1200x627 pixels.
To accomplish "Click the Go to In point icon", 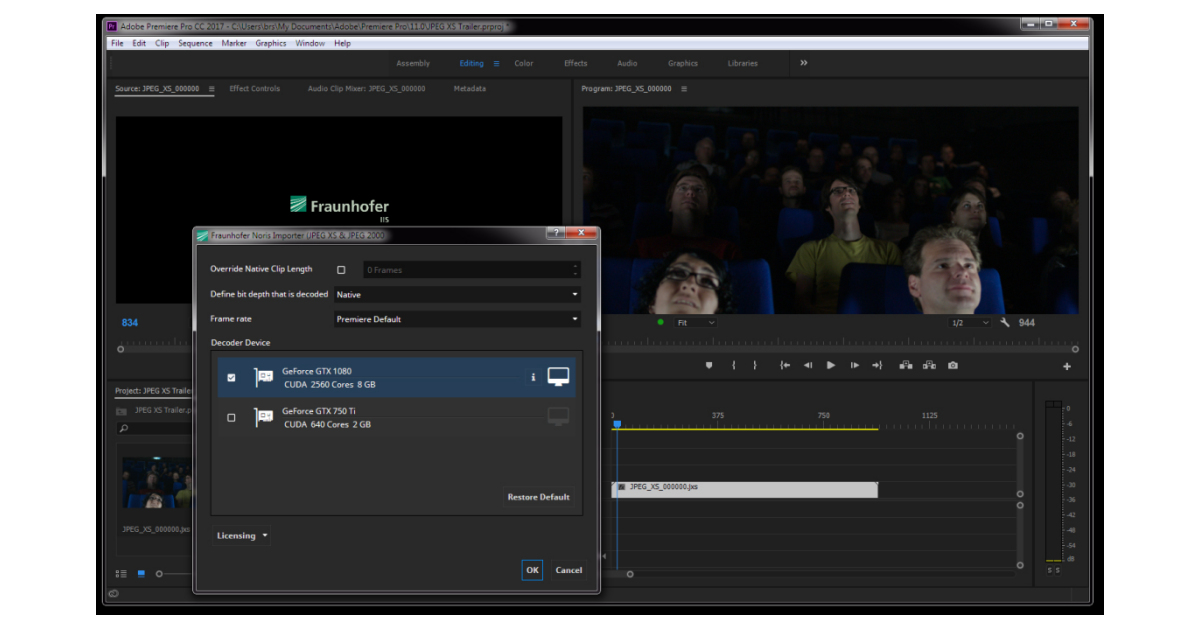I will point(784,366).
